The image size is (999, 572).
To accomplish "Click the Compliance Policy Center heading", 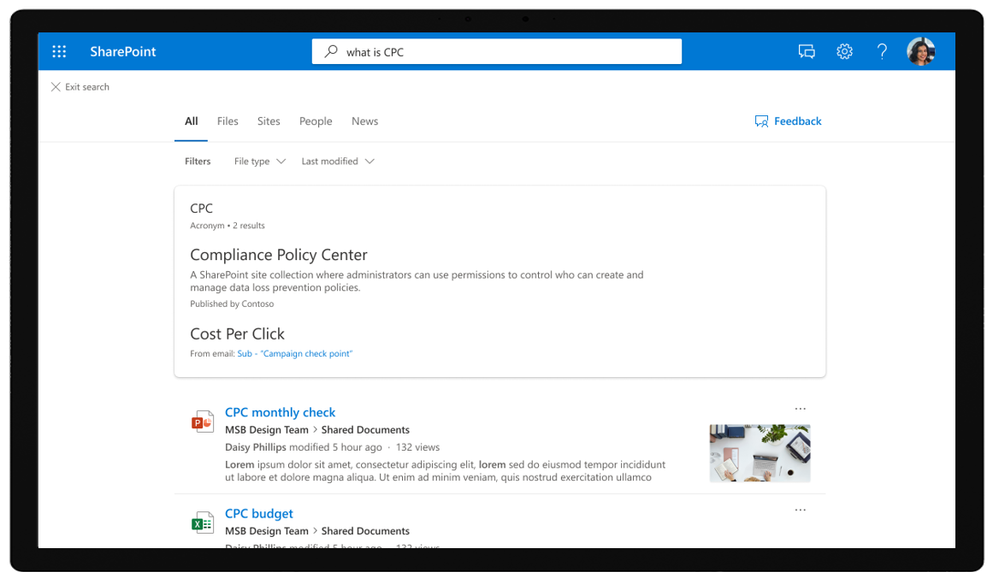I will [x=278, y=255].
